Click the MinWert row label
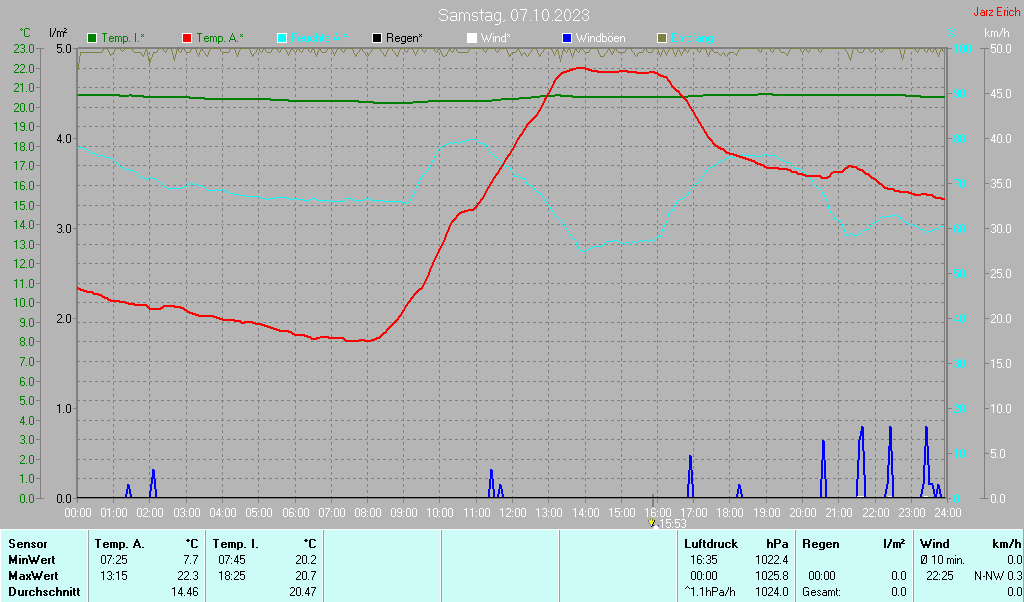Viewport: 1024px width, 602px height. (32, 560)
